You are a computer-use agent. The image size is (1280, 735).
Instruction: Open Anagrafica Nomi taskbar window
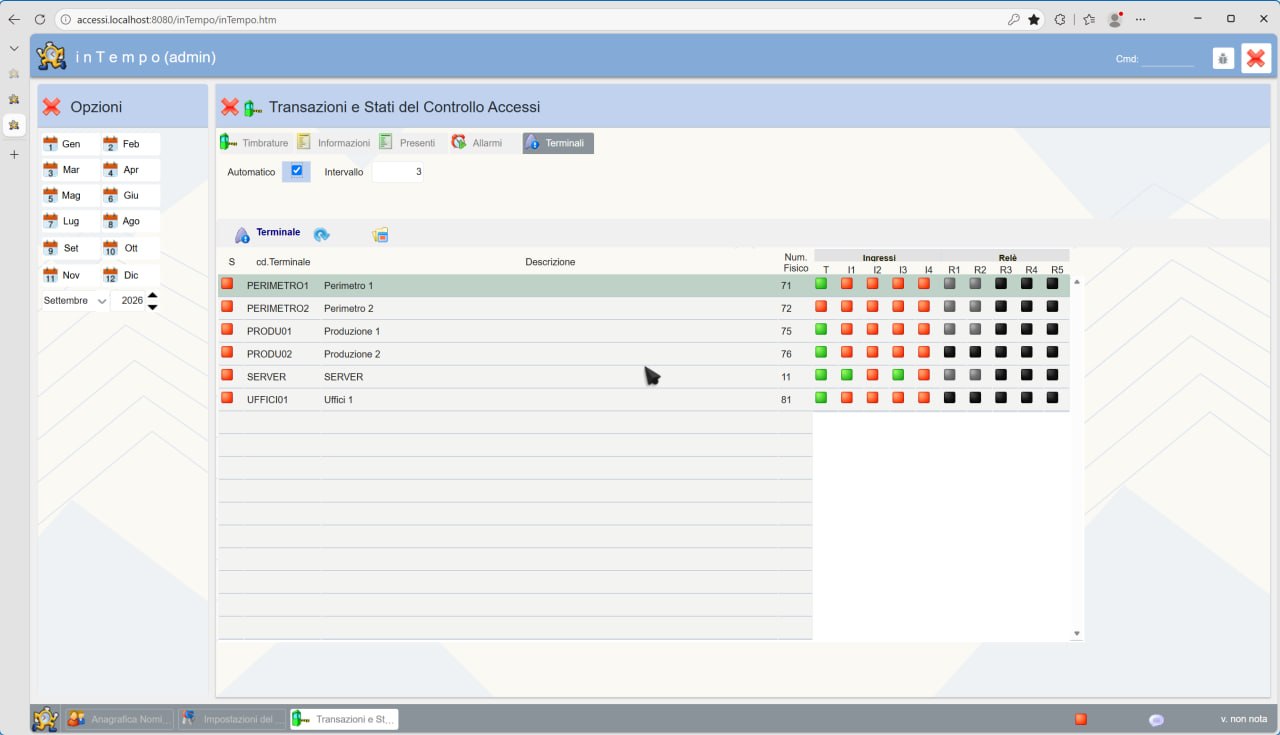(119, 719)
